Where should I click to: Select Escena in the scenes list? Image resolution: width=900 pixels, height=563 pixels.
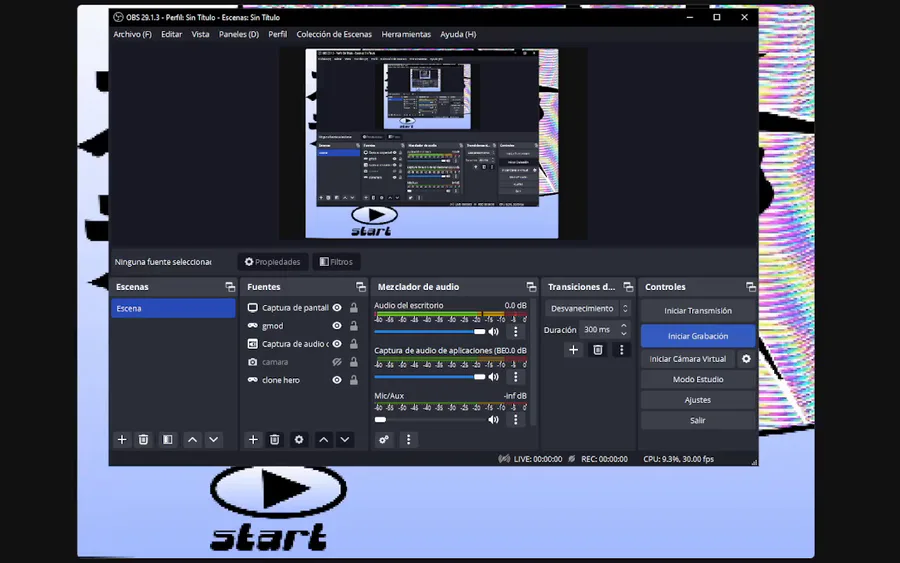pos(173,308)
